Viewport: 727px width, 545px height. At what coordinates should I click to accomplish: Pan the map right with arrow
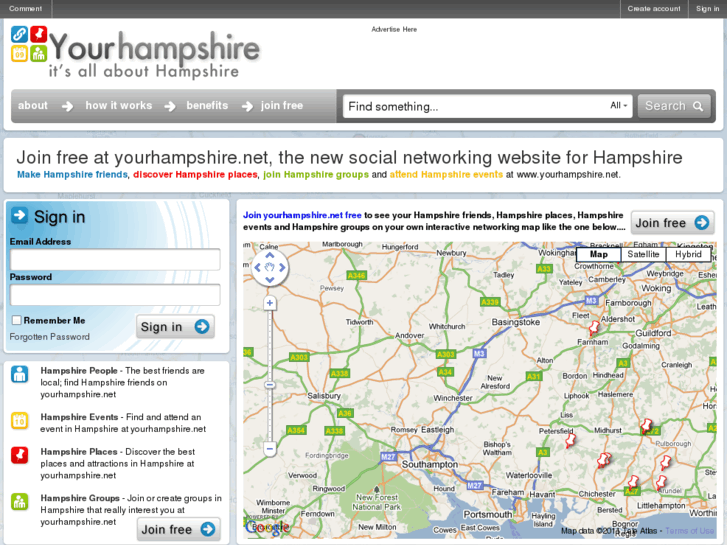click(x=282, y=268)
